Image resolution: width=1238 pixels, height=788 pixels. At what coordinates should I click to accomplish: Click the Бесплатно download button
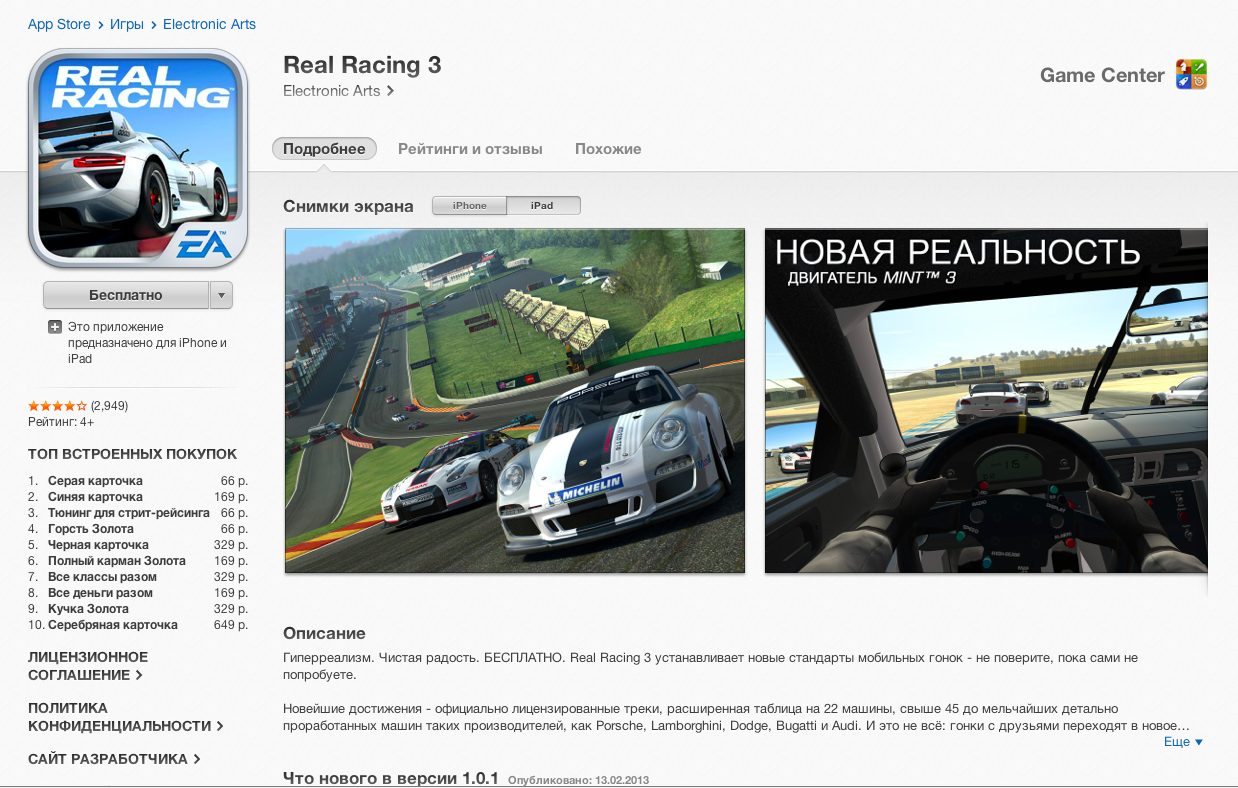126,295
